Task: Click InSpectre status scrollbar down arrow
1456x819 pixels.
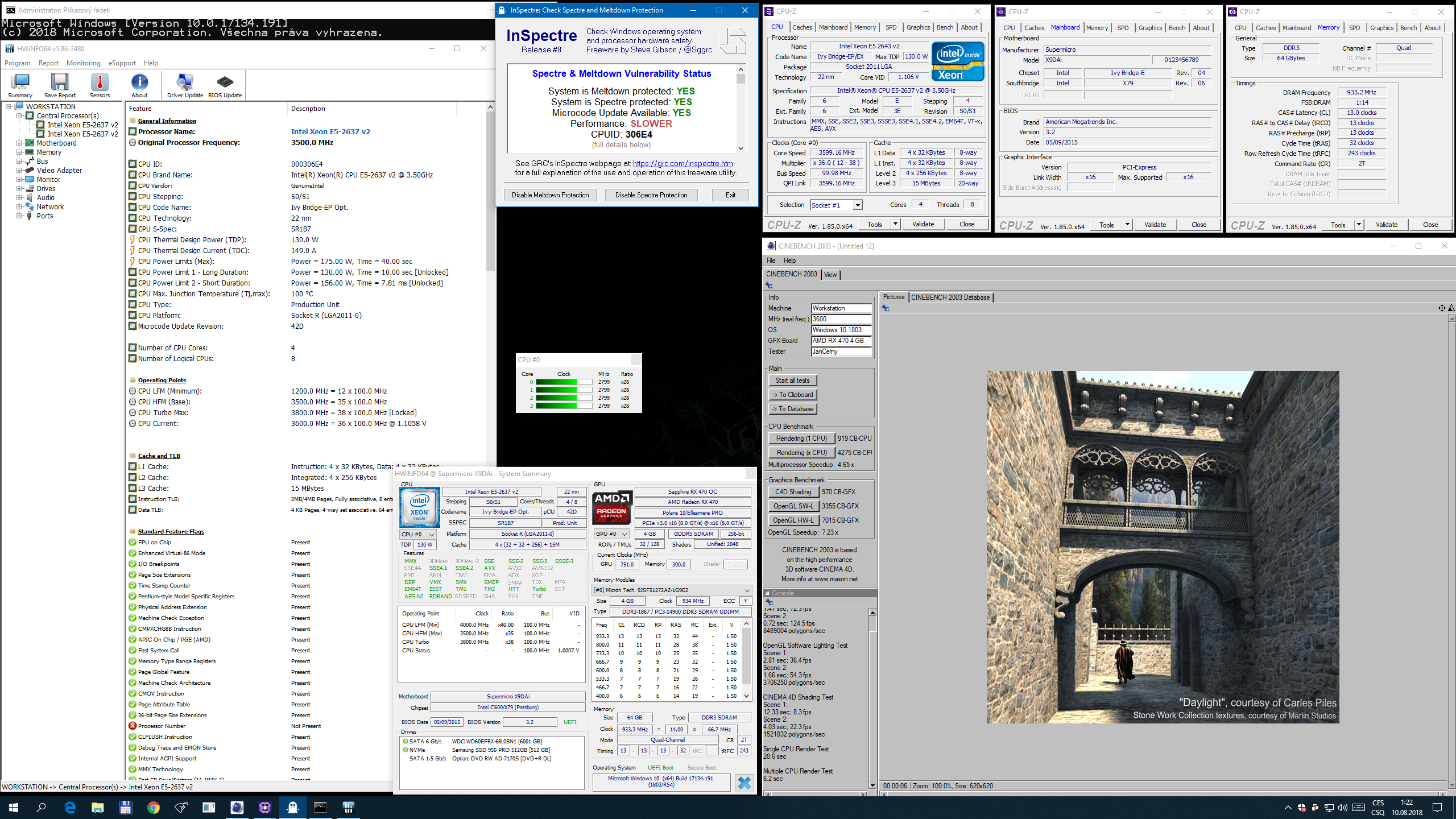Action: (x=741, y=148)
